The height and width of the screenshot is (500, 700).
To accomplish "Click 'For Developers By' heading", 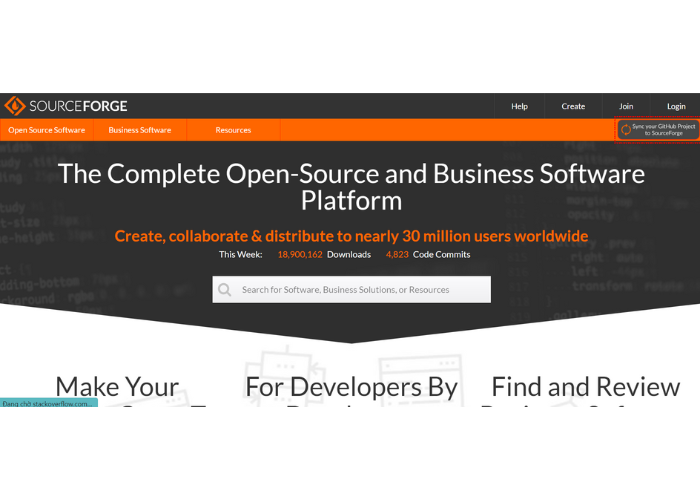I will (x=351, y=387).
